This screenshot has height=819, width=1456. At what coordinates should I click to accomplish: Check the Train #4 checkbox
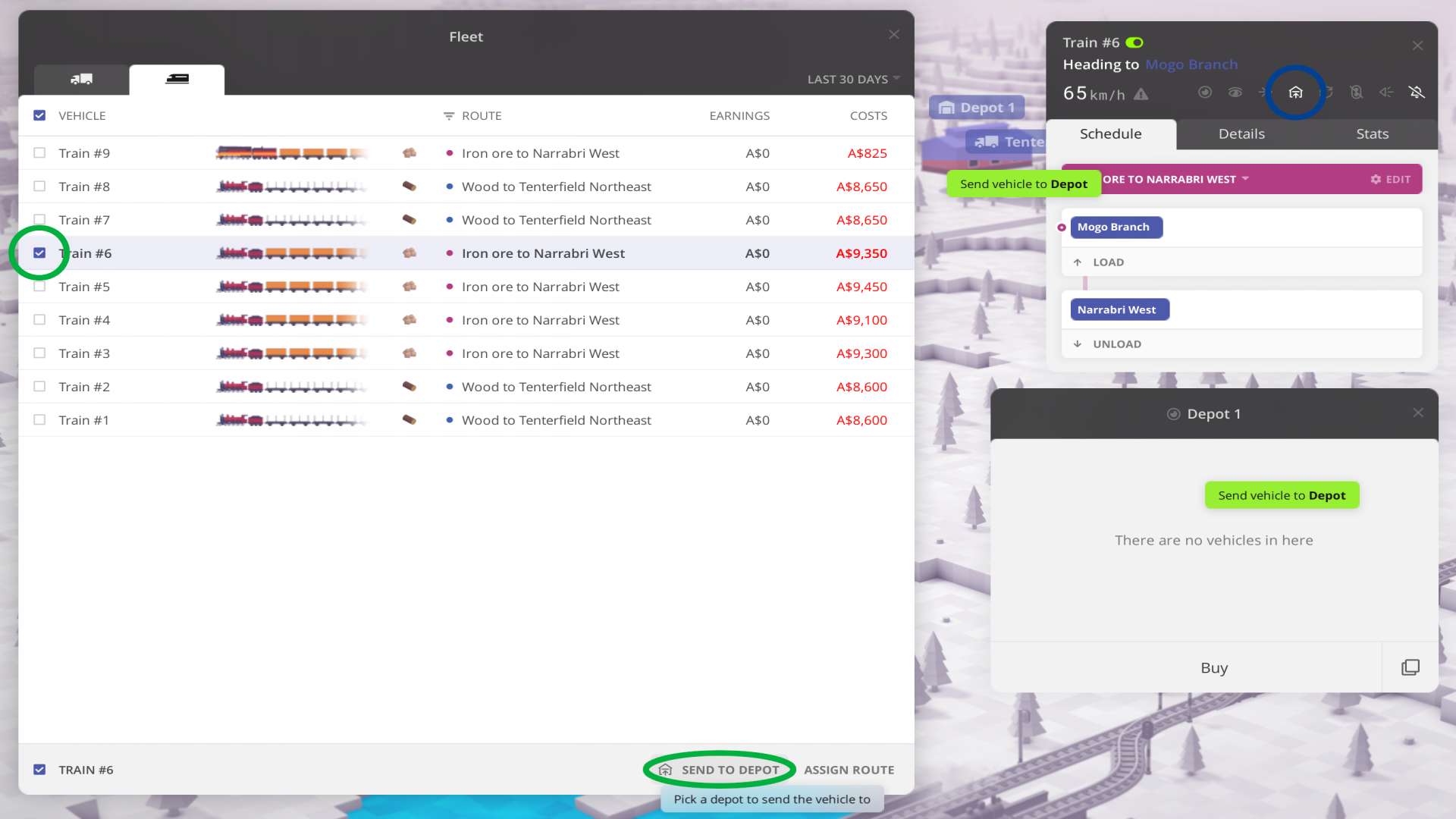39,320
